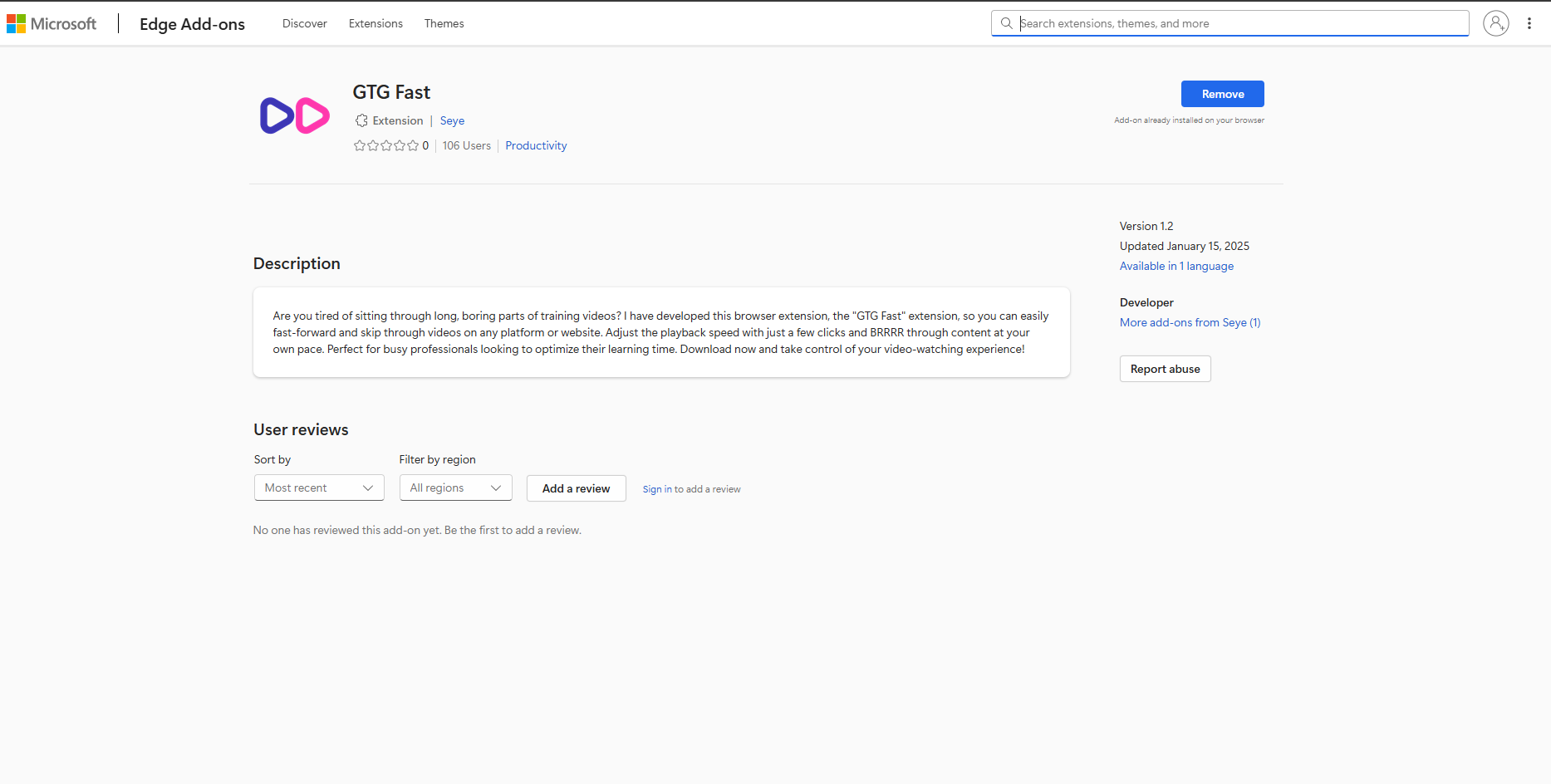Focus the search extensions input field
This screenshot has height=784, width=1551.
click(1238, 23)
